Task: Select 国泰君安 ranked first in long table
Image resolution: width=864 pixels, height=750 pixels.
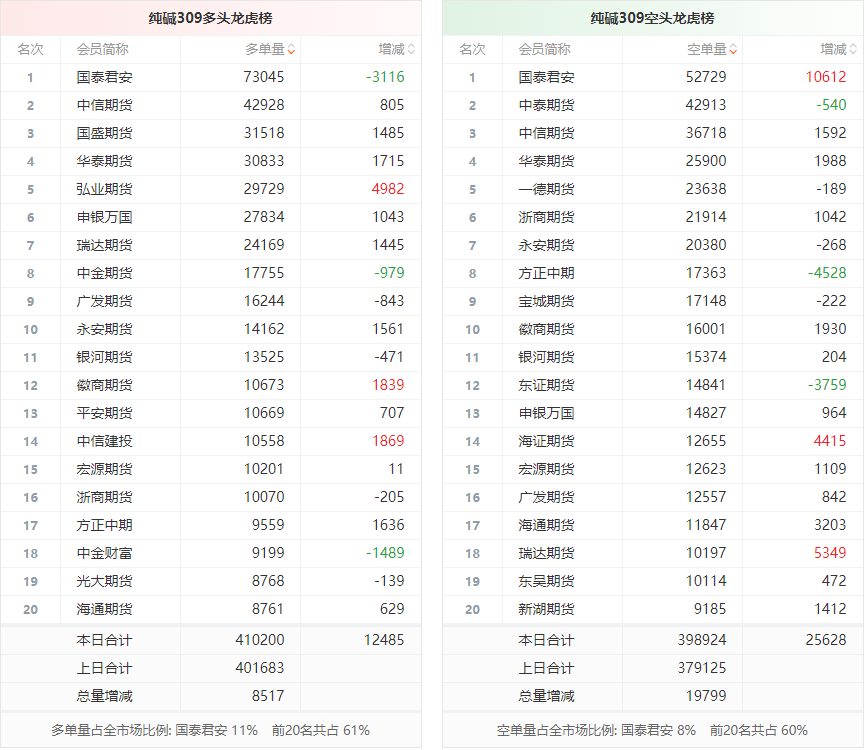Action: (x=104, y=77)
